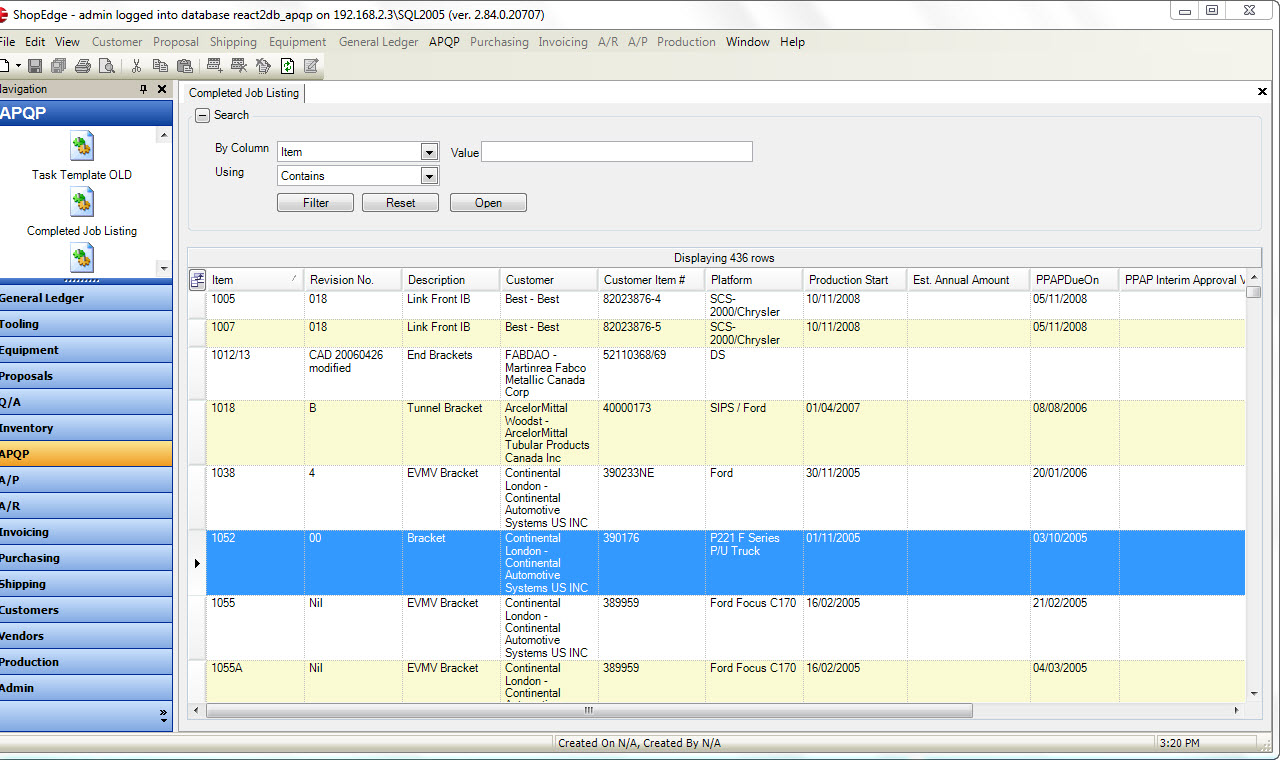The width and height of the screenshot is (1280, 760).
Task: Open the Inventory navigation section
Action: [x=86, y=428]
